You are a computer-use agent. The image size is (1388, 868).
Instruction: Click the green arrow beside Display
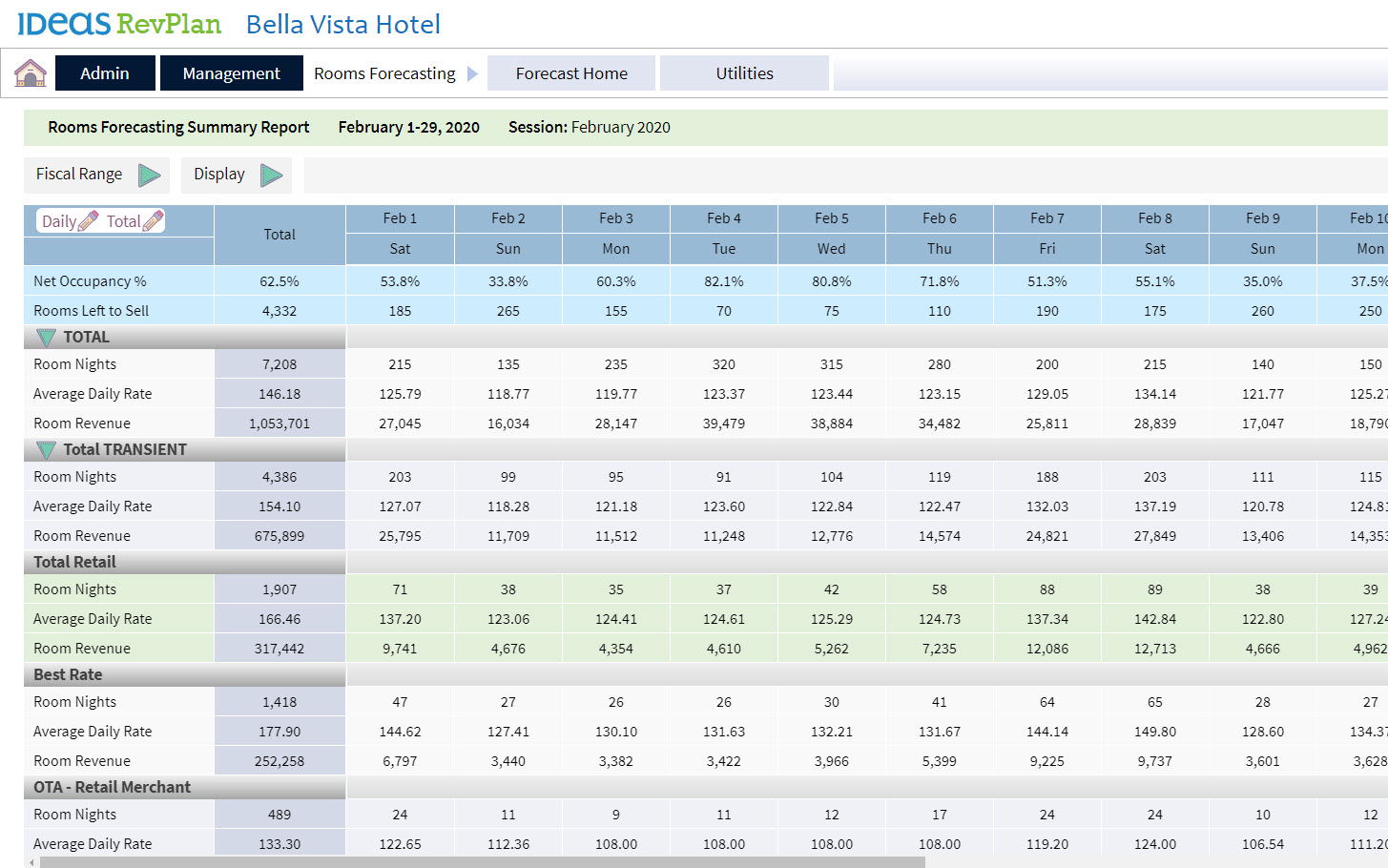[x=272, y=175]
